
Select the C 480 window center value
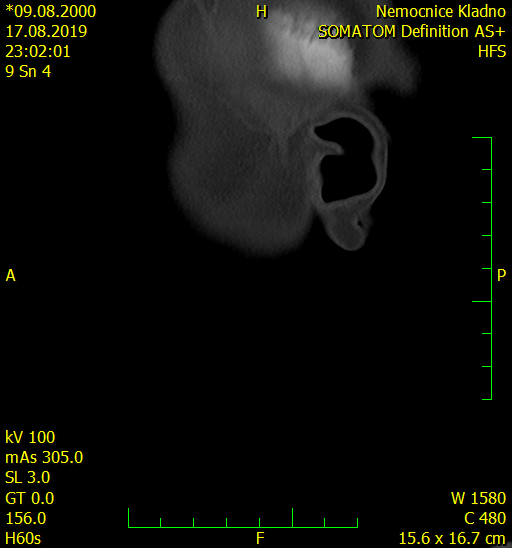coord(485,518)
